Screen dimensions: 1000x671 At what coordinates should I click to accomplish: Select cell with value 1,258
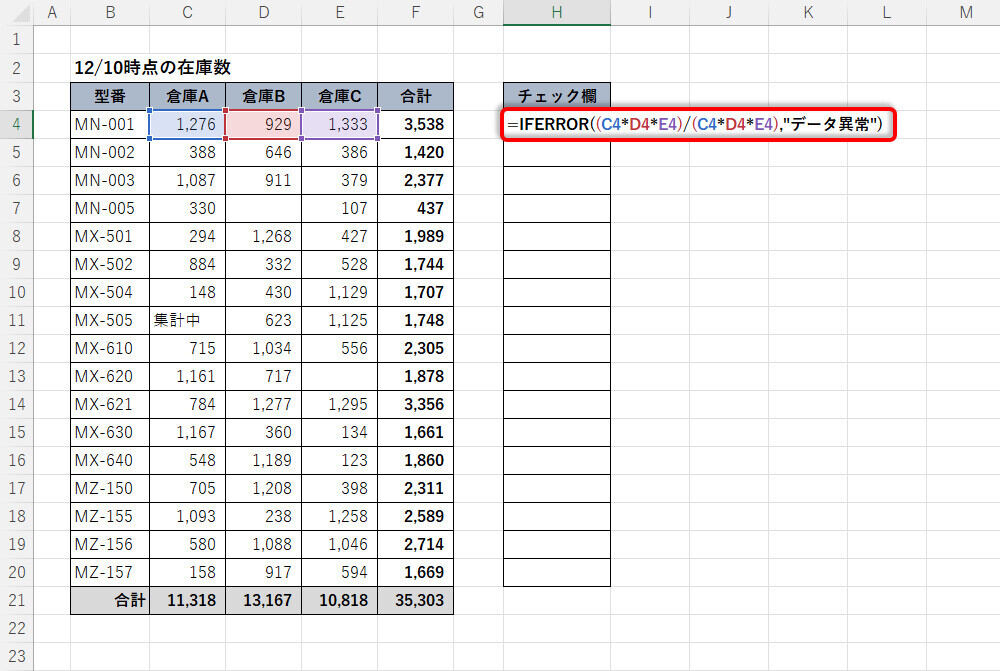click(340, 517)
